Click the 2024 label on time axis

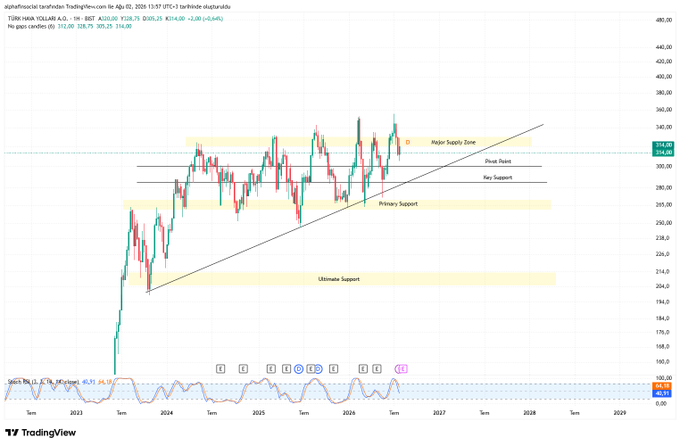(x=167, y=413)
